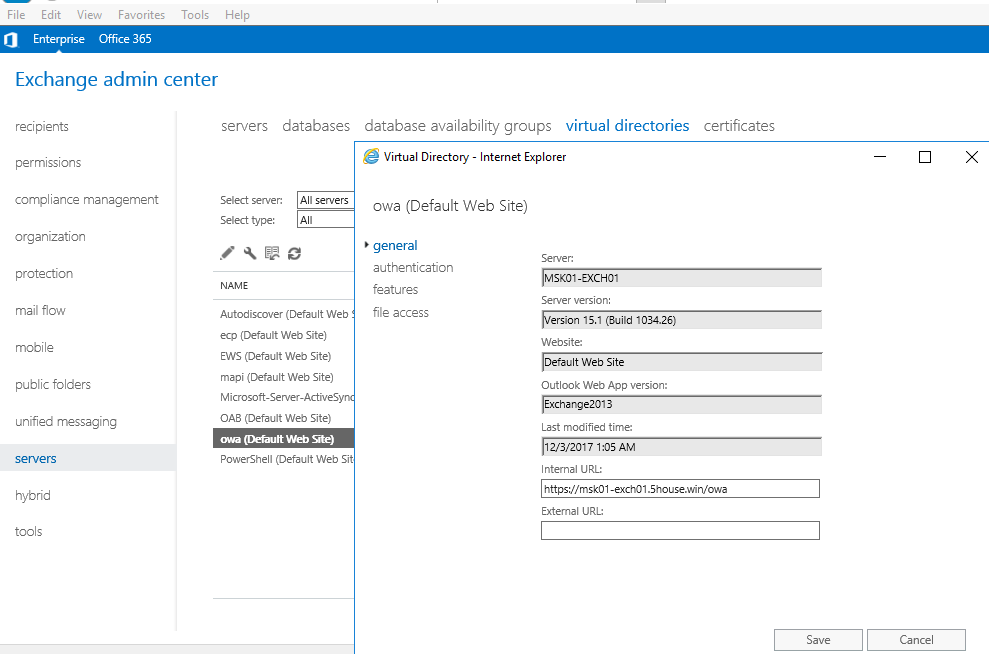Open the Favorites menu

click(x=141, y=15)
